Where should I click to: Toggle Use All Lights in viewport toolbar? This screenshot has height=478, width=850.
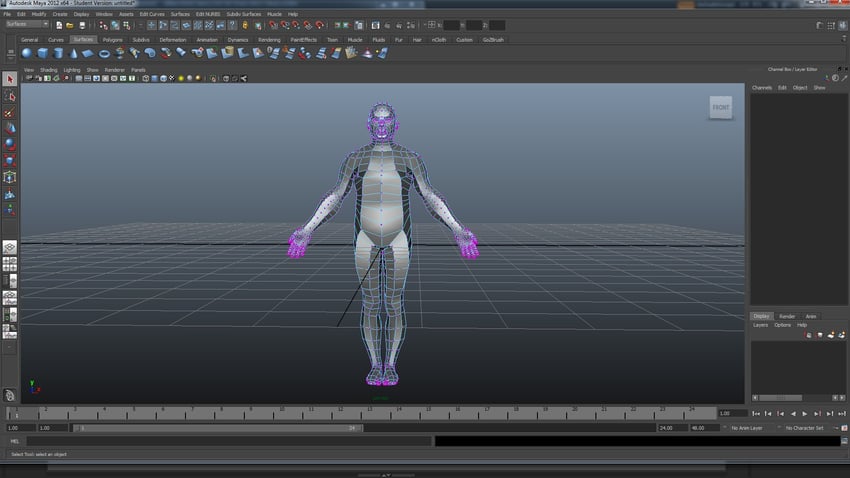coord(181,79)
